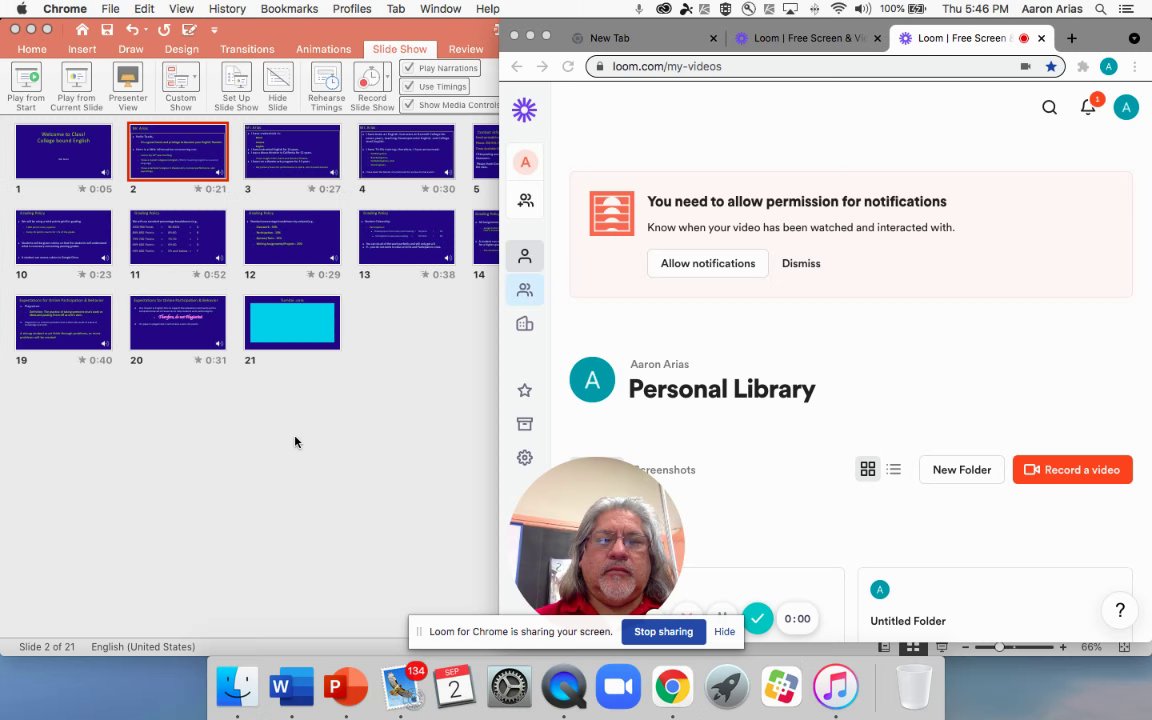Open the Transitions ribbon tab
1152x720 pixels.
[x=247, y=49]
